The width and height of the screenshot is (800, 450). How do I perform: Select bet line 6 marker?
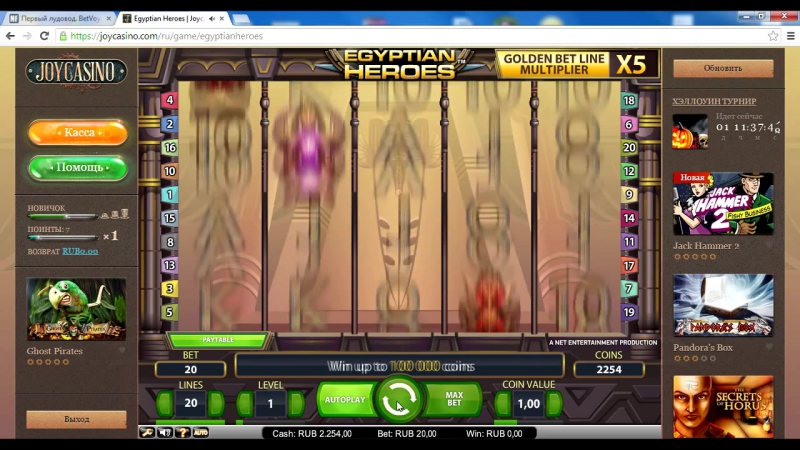(629, 124)
